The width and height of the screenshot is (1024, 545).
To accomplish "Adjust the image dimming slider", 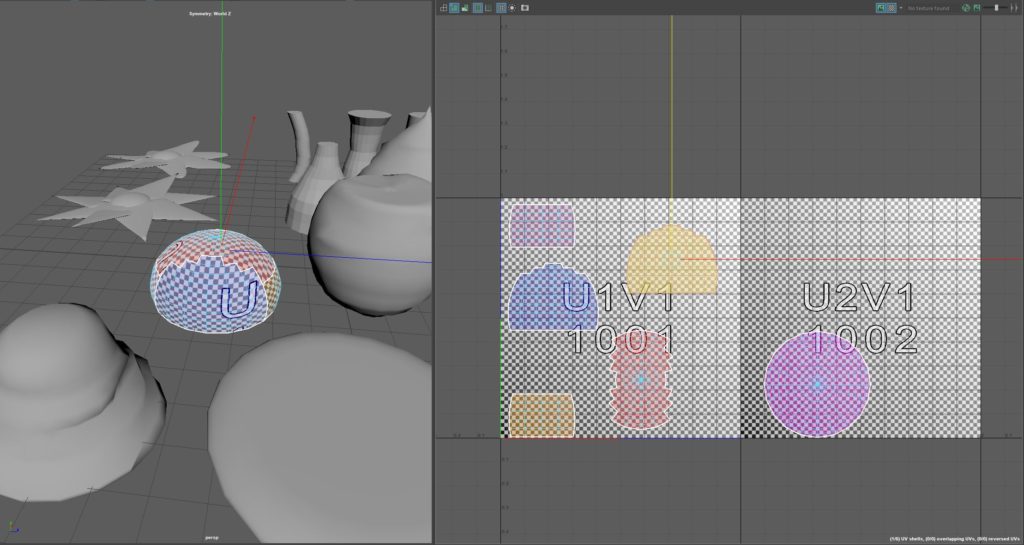I will tap(997, 7).
